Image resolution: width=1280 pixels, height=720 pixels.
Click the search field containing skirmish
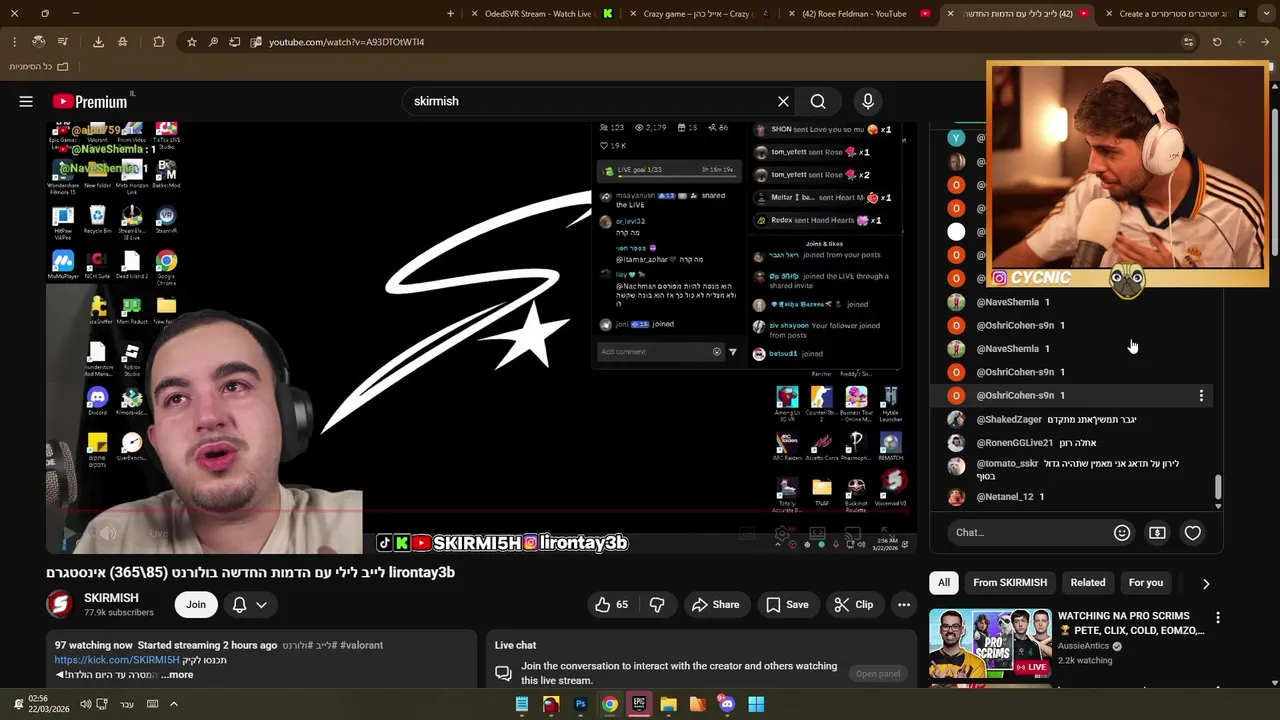point(590,101)
